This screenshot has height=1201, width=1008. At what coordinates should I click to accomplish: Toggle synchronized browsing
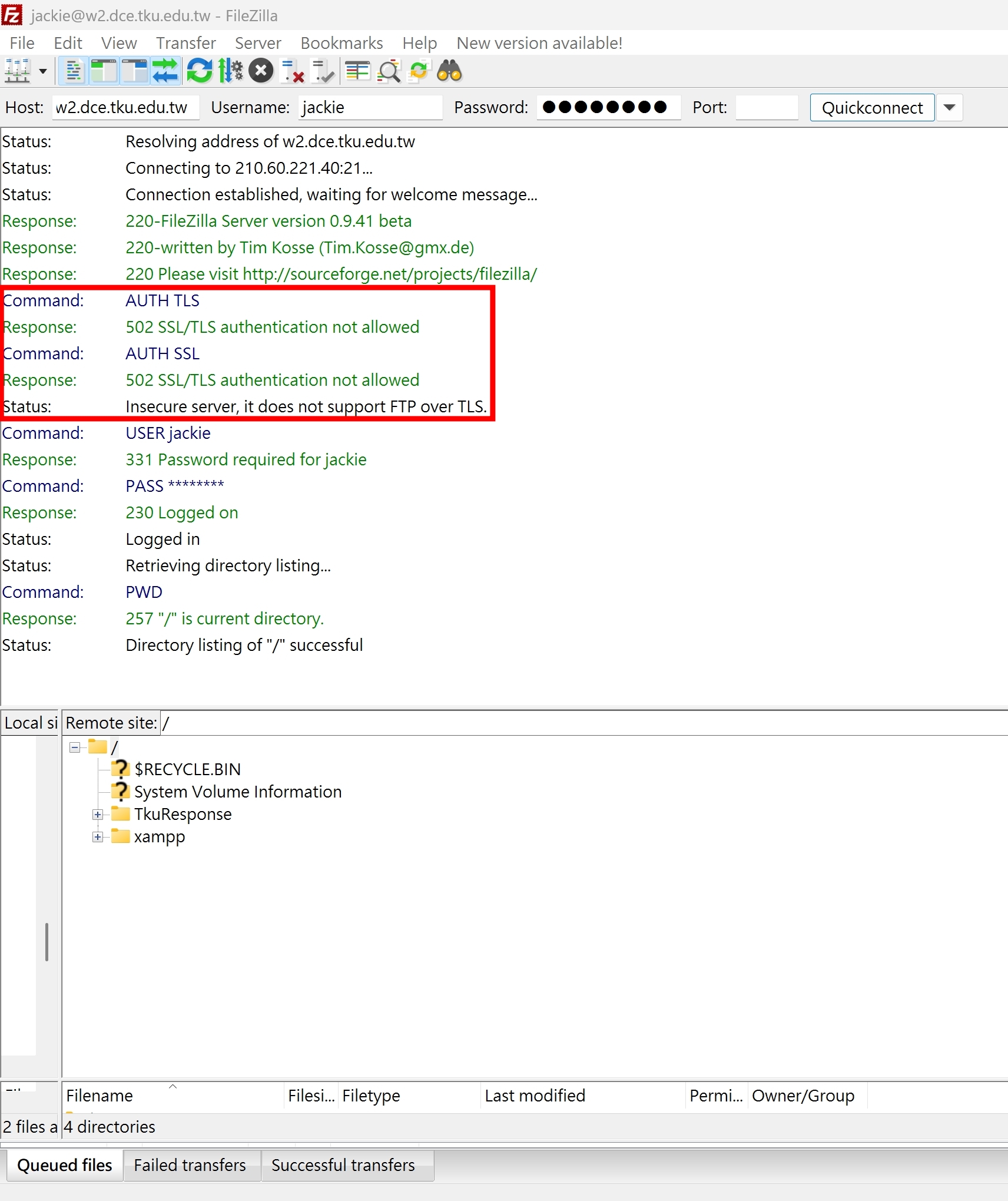(419, 72)
